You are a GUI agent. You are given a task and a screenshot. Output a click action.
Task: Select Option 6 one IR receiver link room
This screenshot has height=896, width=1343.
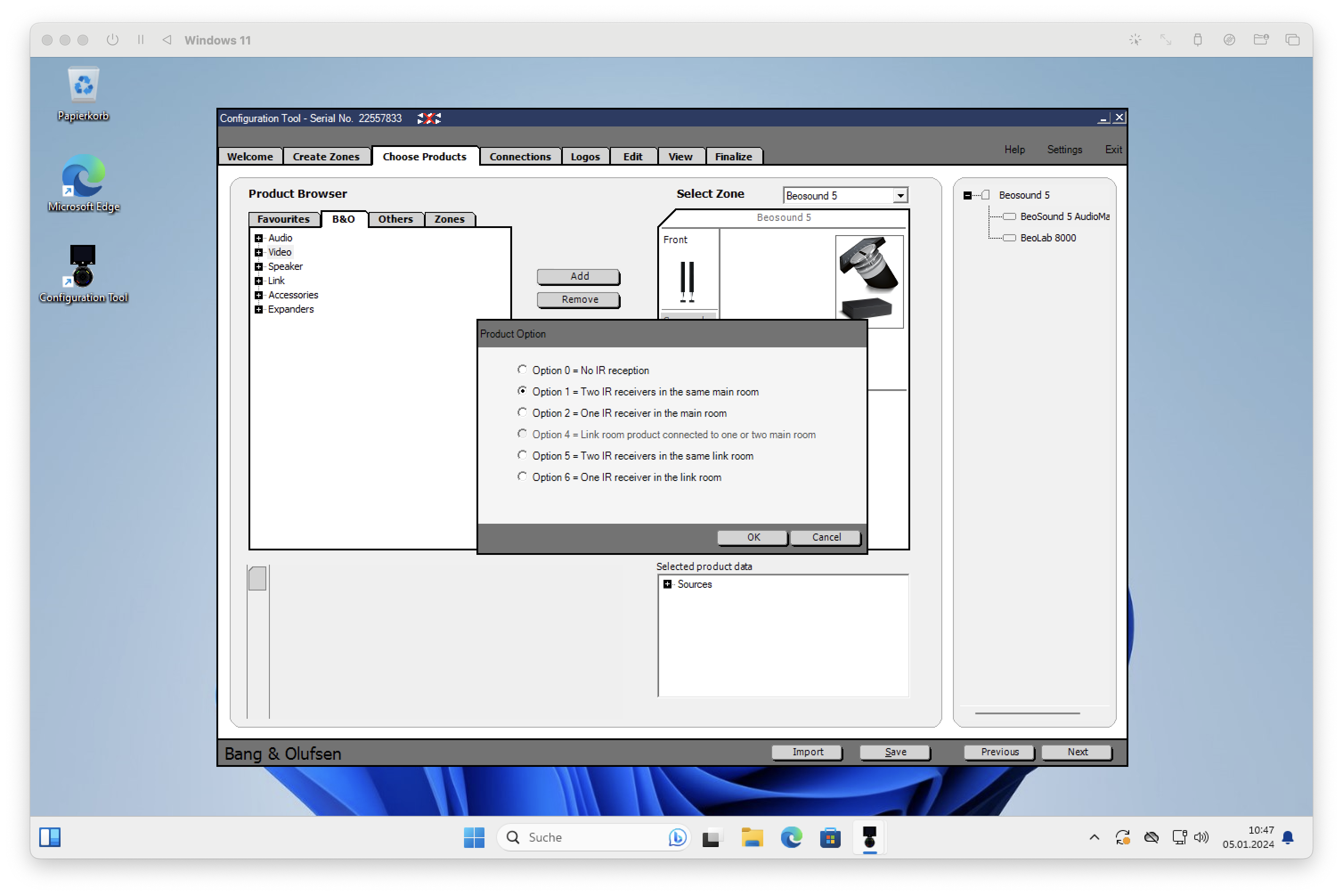click(x=522, y=476)
